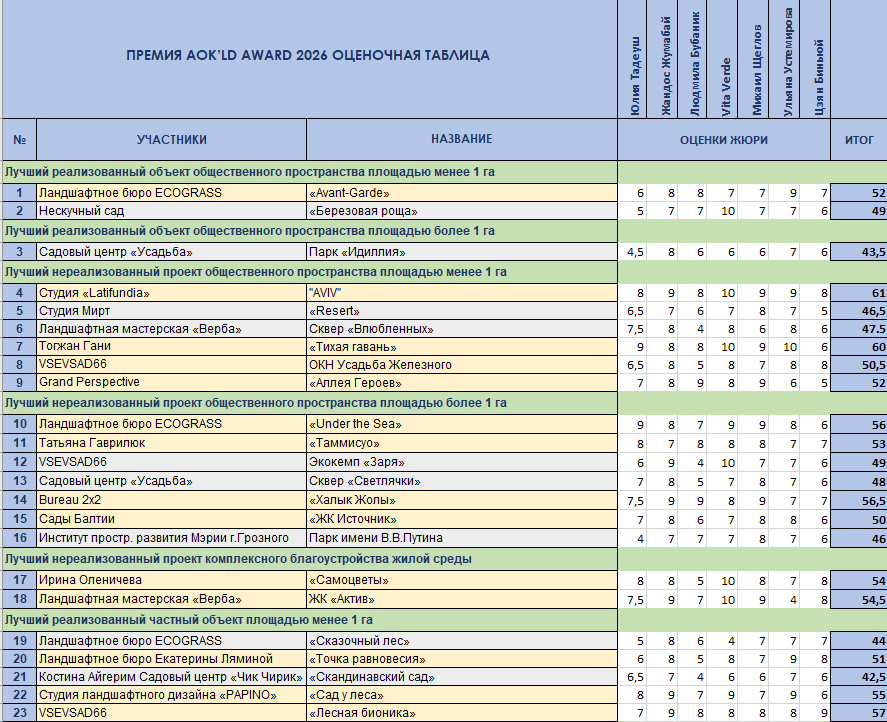Select the project name «Березовая роща»
The width and height of the screenshot is (887, 722).
click(x=461, y=211)
